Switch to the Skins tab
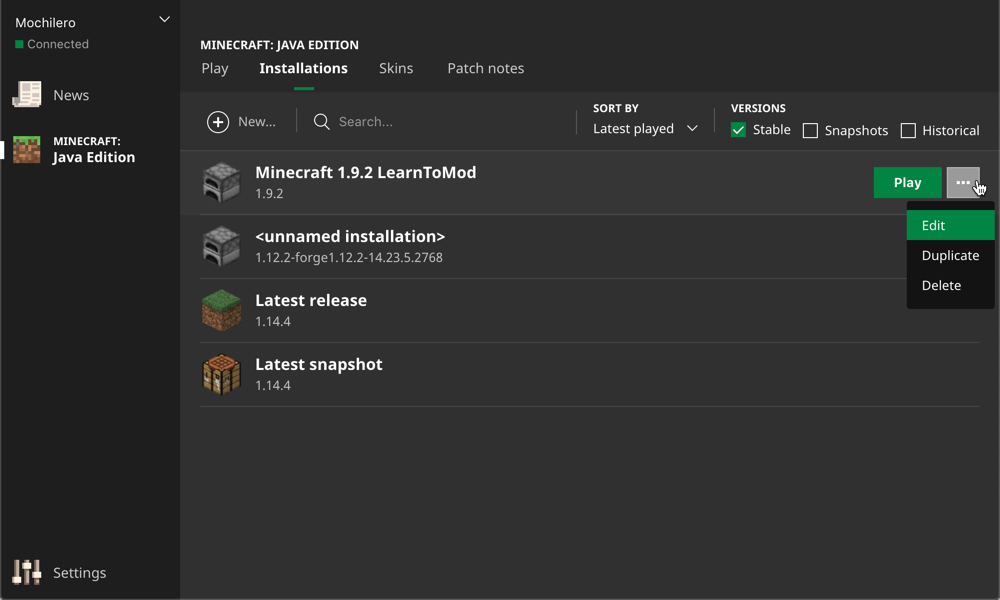Screen dimensions: 1000x600 tap(396, 69)
